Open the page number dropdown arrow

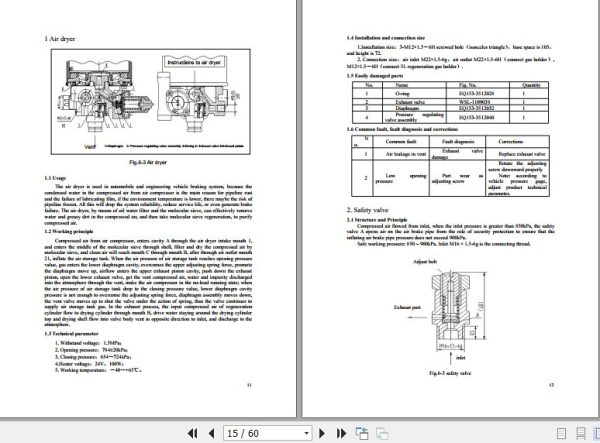click(x=306, y=433)
